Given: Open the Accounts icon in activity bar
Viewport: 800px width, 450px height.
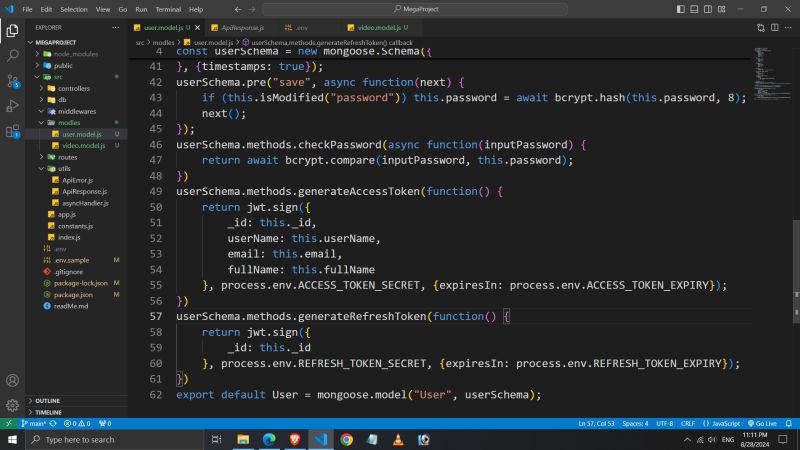Looking at the screenshot, I should [x=12, y=380].
